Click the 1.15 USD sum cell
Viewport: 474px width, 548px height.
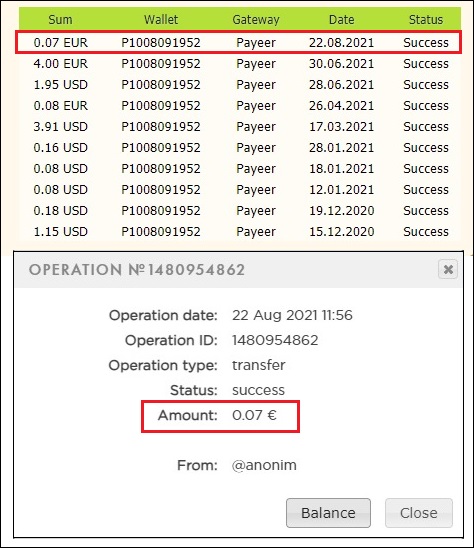(x=60, y=231)
